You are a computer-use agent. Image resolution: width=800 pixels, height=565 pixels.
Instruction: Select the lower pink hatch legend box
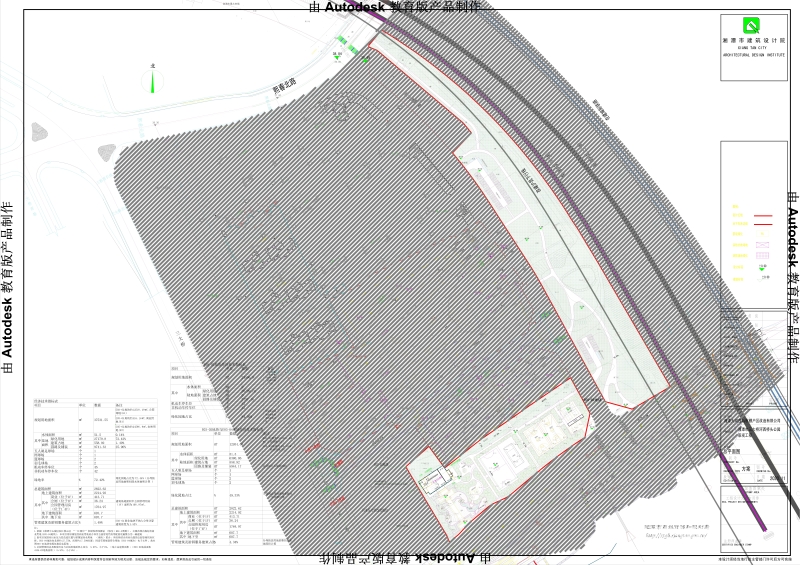(764, 255)
